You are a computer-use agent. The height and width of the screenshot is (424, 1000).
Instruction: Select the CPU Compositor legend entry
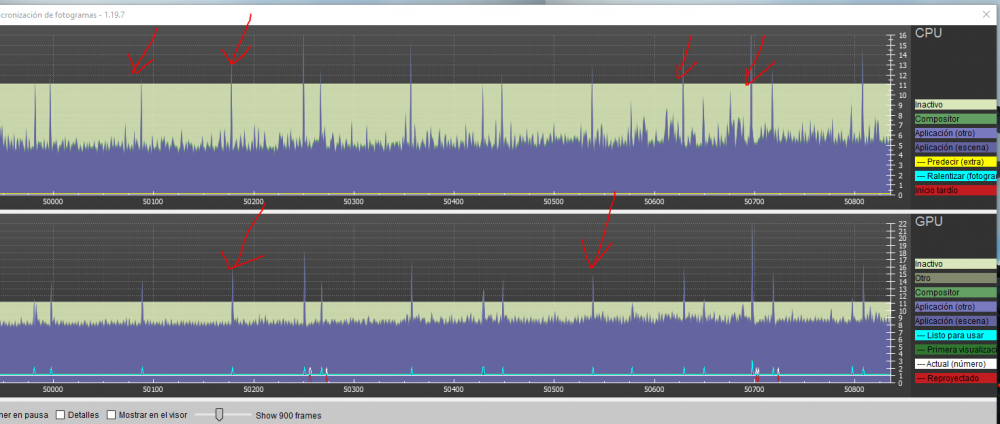[x=955, y=118]
